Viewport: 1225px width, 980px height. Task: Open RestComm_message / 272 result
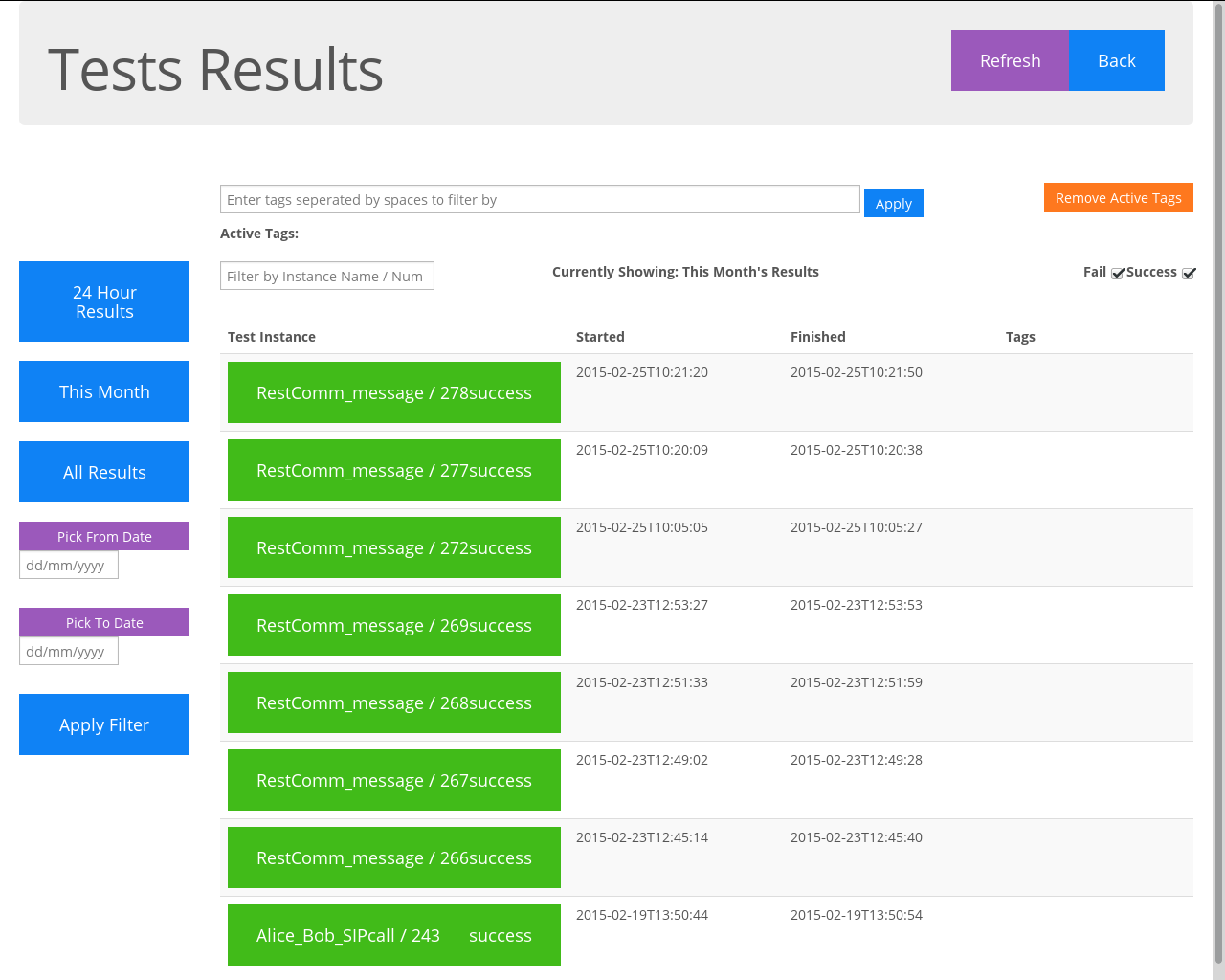coord(394,547)
